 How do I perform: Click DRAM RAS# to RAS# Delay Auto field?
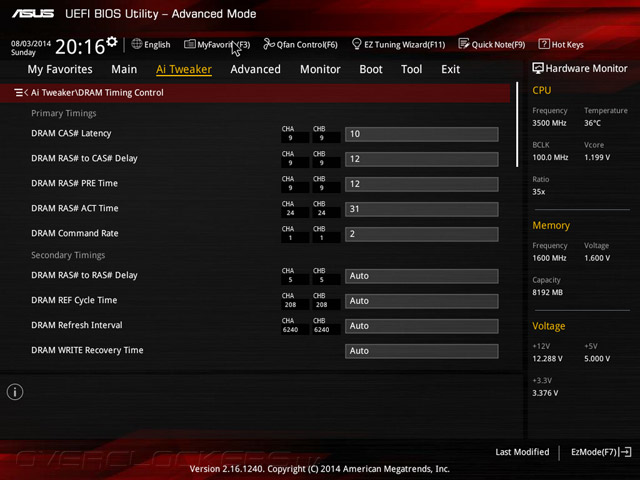(422, 276)
